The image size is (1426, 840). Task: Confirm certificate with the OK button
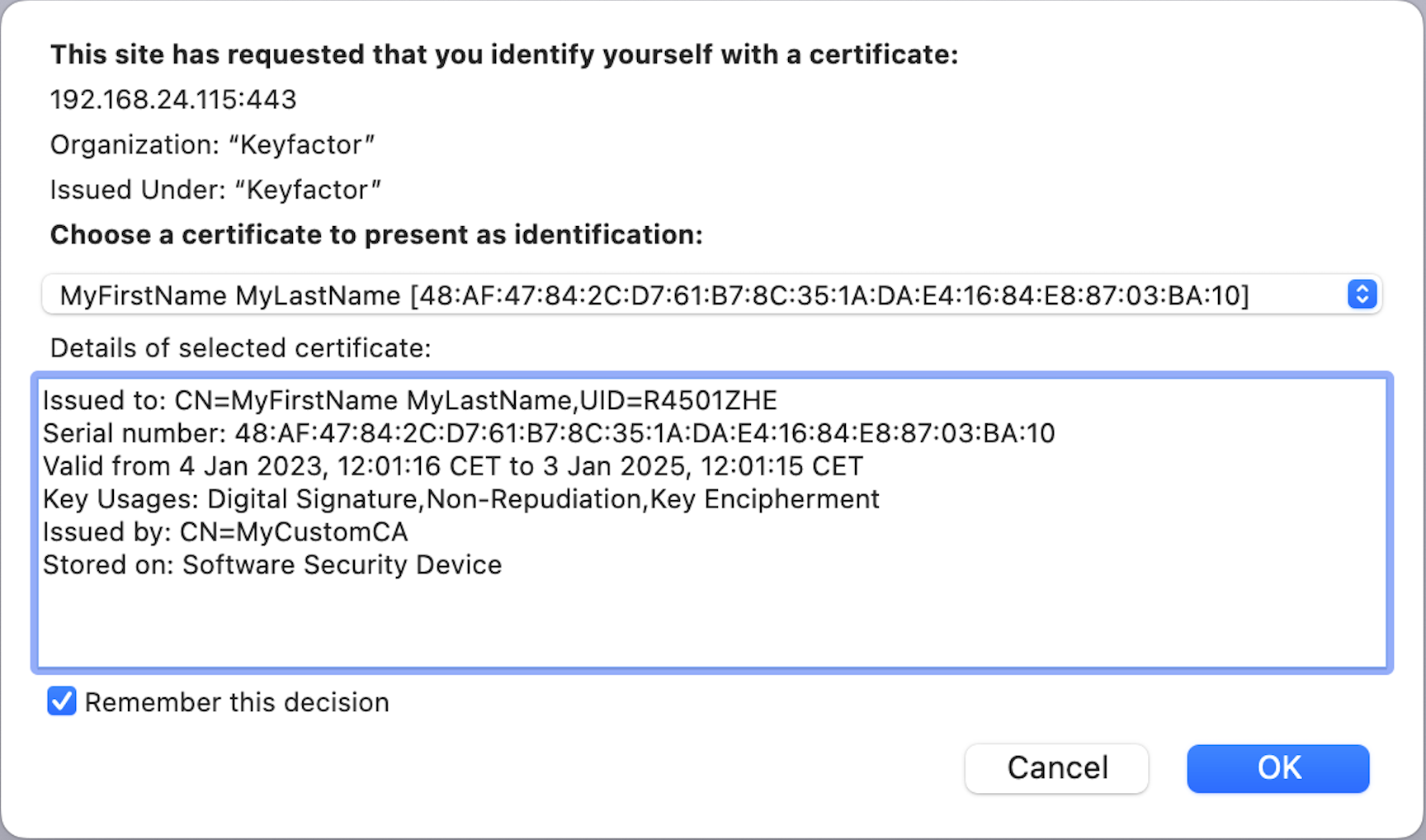[x=1277, y=768]
